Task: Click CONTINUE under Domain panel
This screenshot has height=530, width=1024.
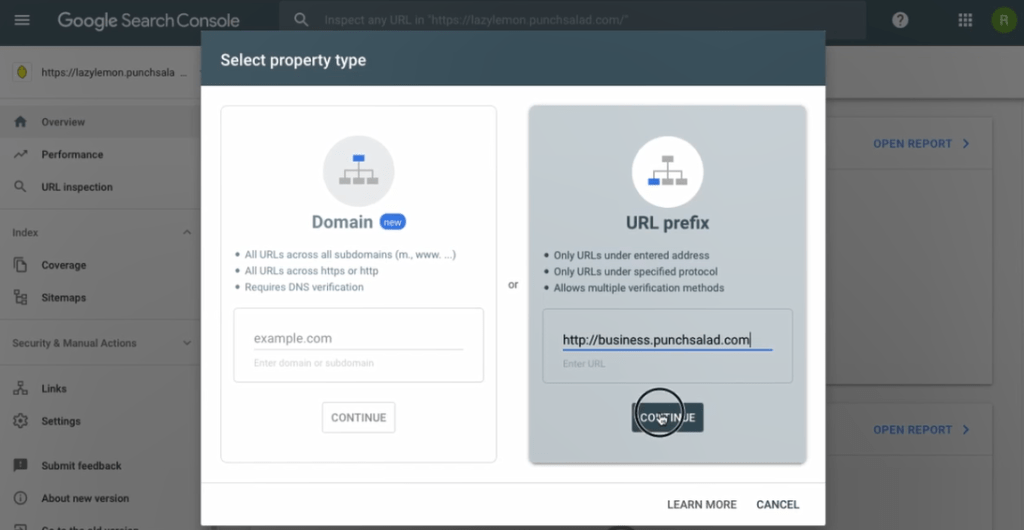Action: click(x=359, y=418)
